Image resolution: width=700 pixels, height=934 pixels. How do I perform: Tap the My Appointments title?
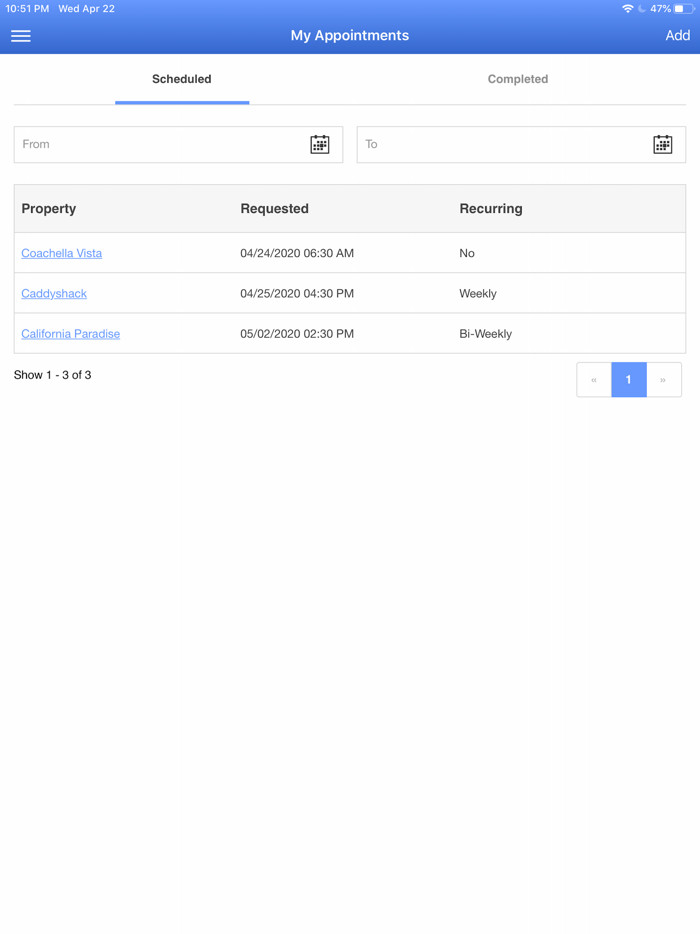click(350, 36)
